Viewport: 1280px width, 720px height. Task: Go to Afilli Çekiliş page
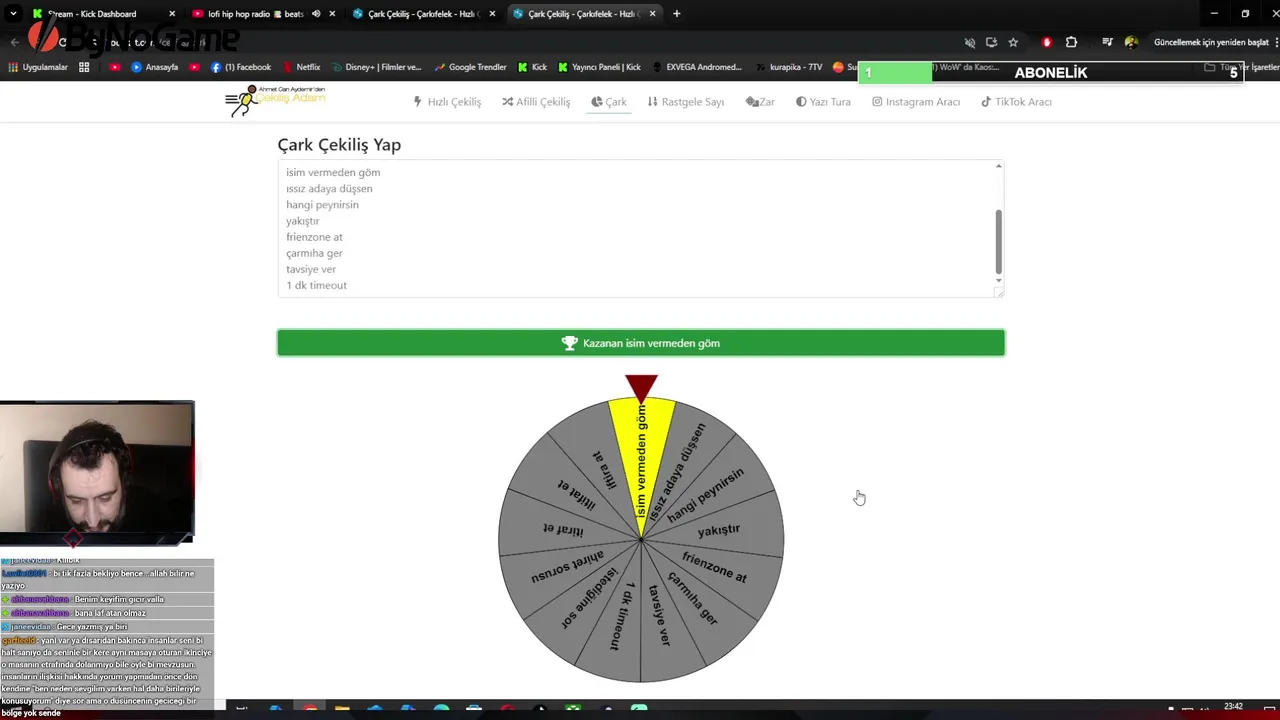[x=536, y=102]
